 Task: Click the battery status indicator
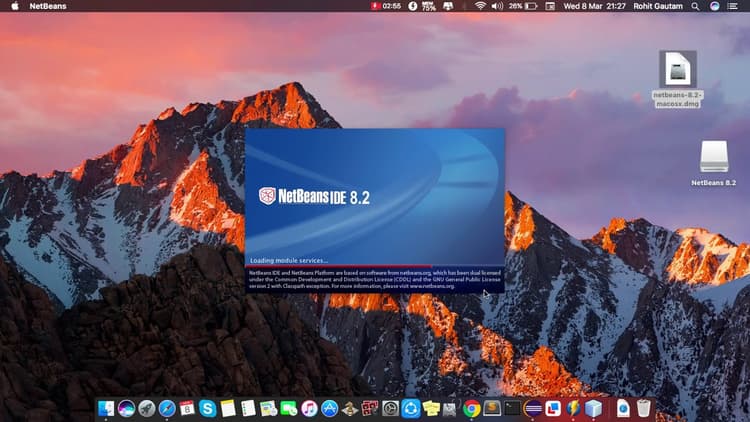pyautogui.click(x=523, y=6)
